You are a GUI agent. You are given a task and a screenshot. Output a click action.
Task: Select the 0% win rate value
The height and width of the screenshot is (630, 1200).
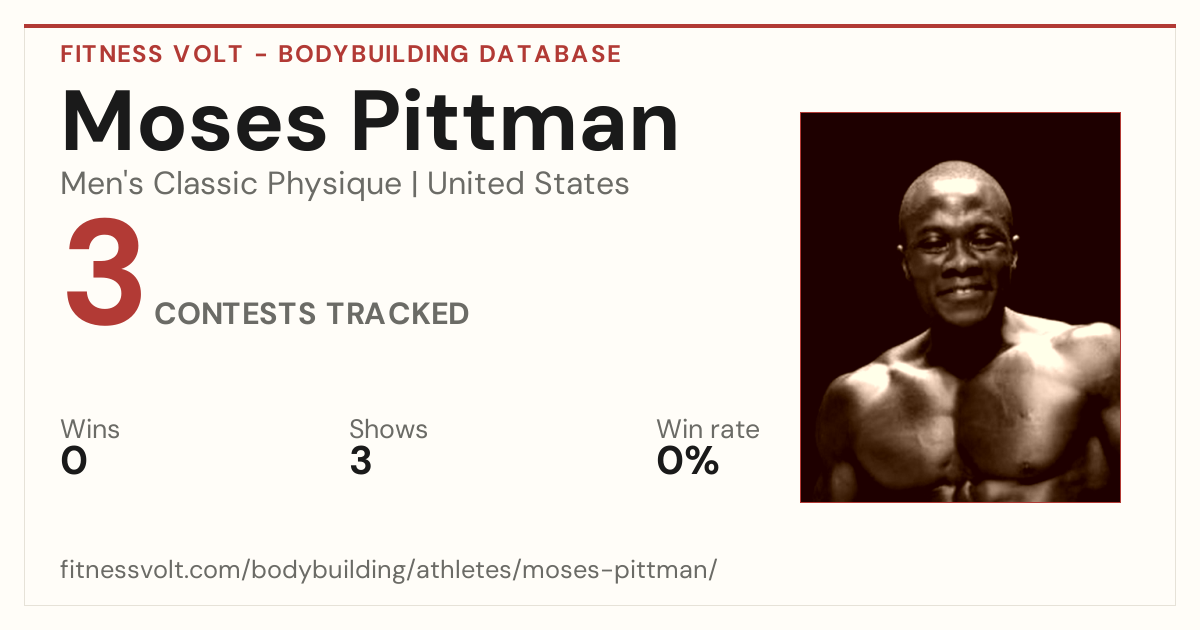688,461
